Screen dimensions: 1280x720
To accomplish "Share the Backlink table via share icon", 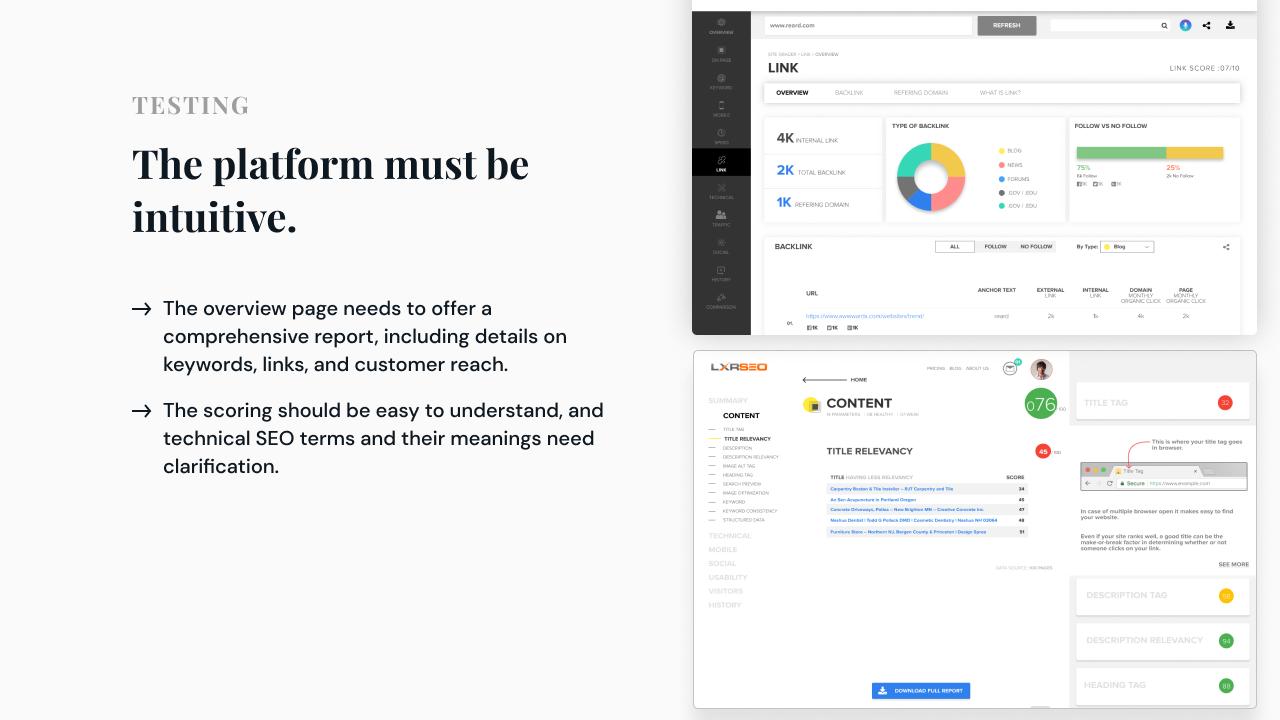I will click(x=1227, y=247).
